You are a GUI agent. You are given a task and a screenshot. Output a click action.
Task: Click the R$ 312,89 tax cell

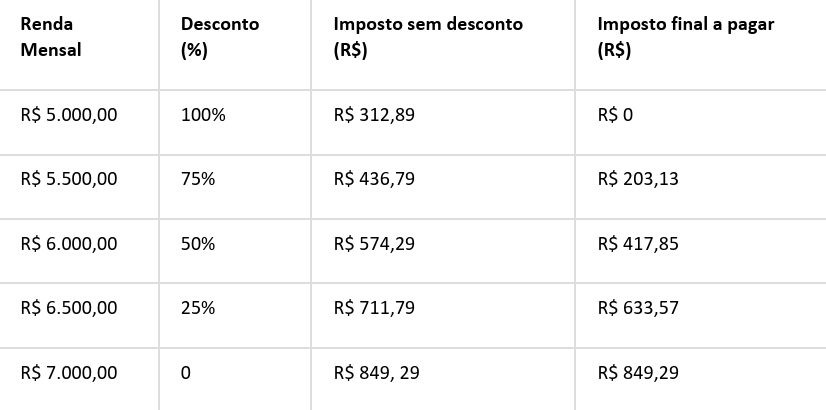(x=374, y=115)
